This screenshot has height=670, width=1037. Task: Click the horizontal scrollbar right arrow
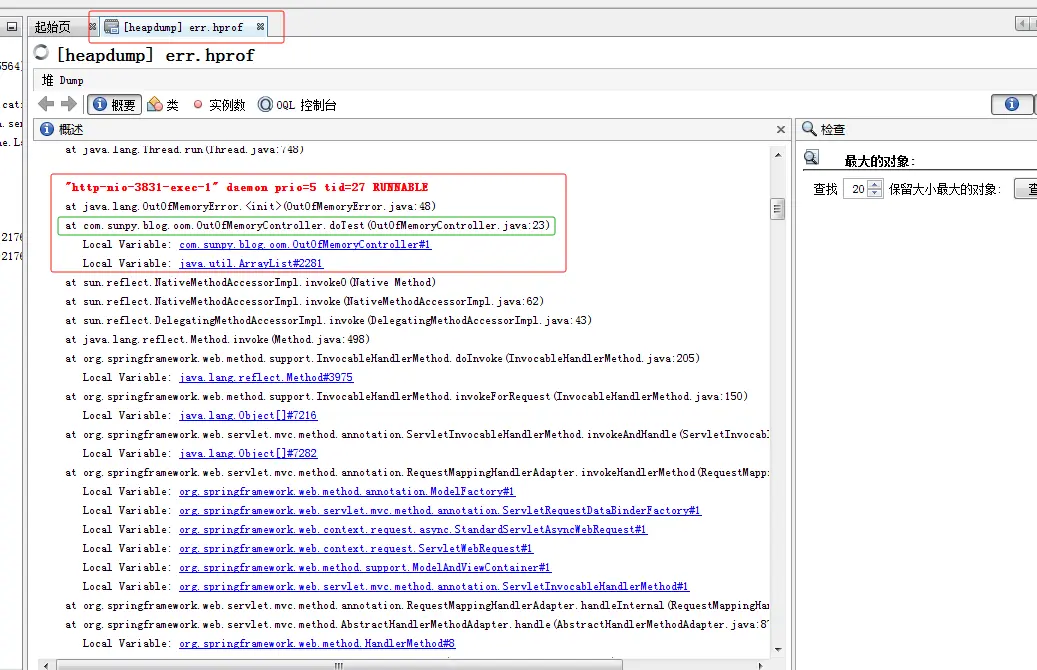tap(761, 665)
